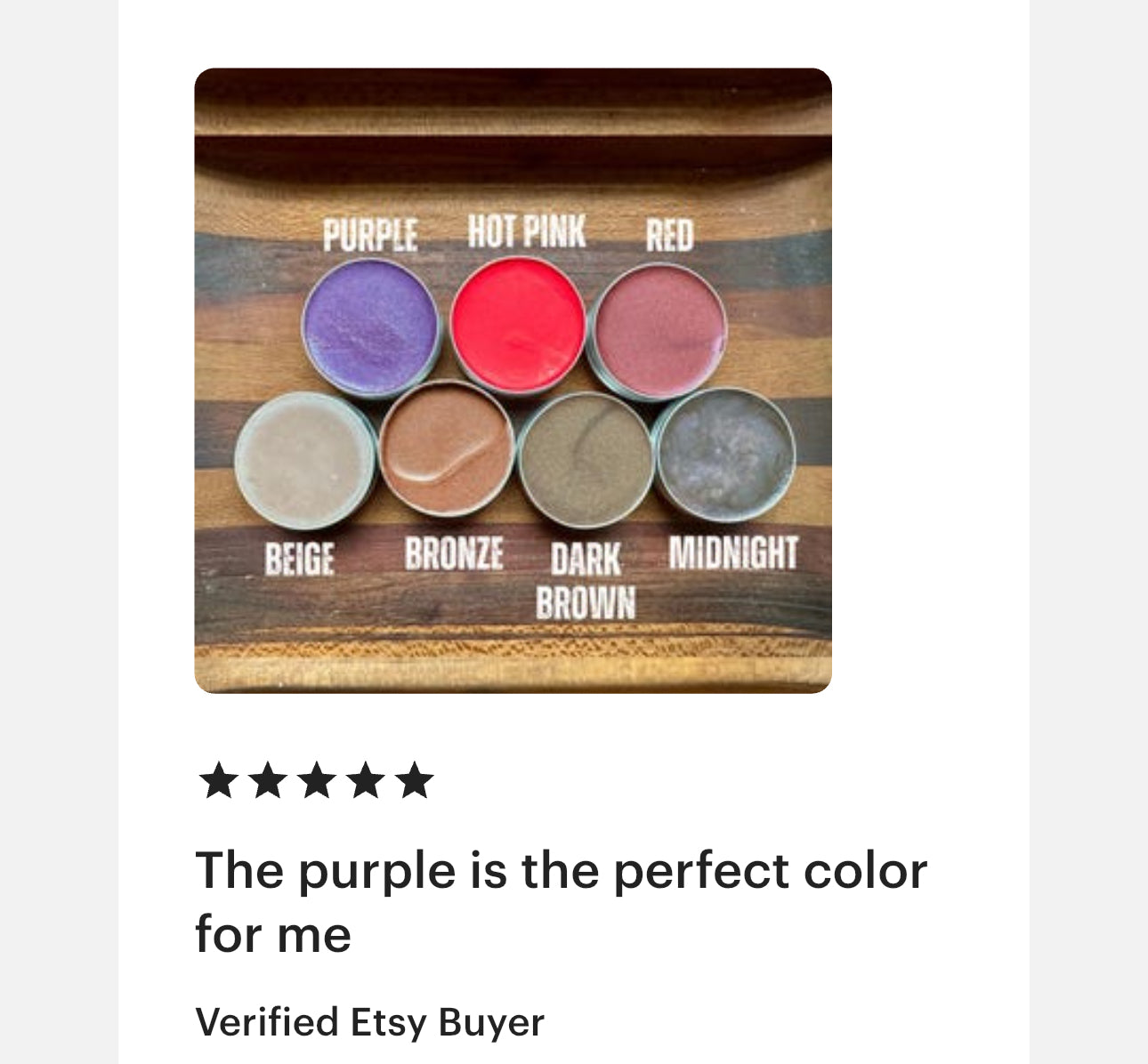The height and width of the screenshot is (1064, 1148).
Task: Click the first review star
Action: [x=218, y=781]
